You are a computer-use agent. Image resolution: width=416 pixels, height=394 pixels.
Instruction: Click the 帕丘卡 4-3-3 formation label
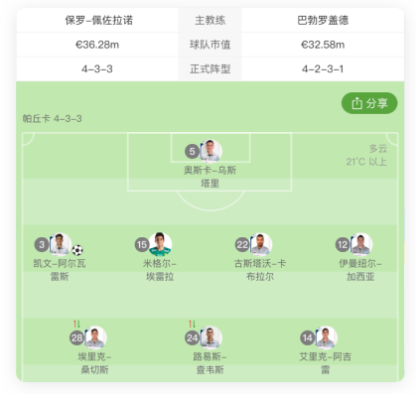52,119
